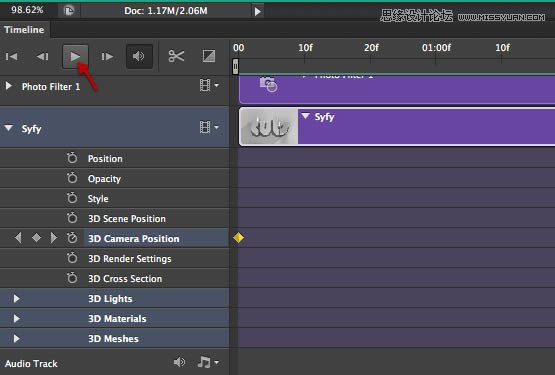The image size is (555, 375).
Task: Open the Audio Track music note menu
Action: pos(208,362)
